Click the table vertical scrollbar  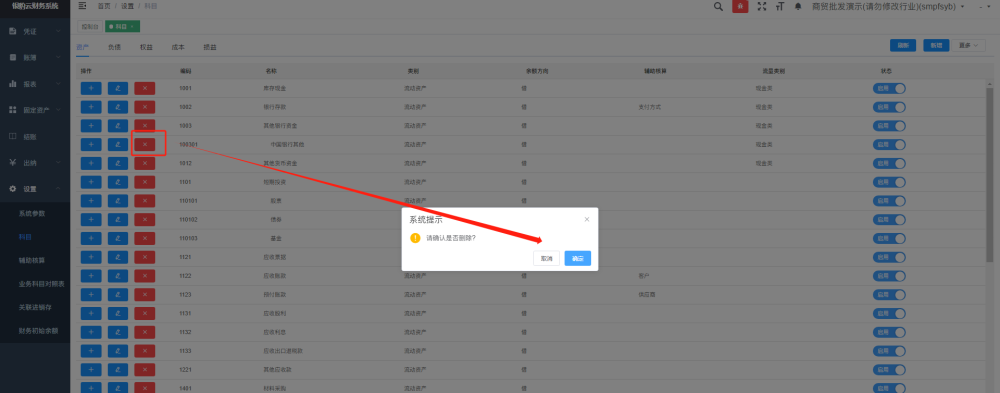(x=990, y=175)
